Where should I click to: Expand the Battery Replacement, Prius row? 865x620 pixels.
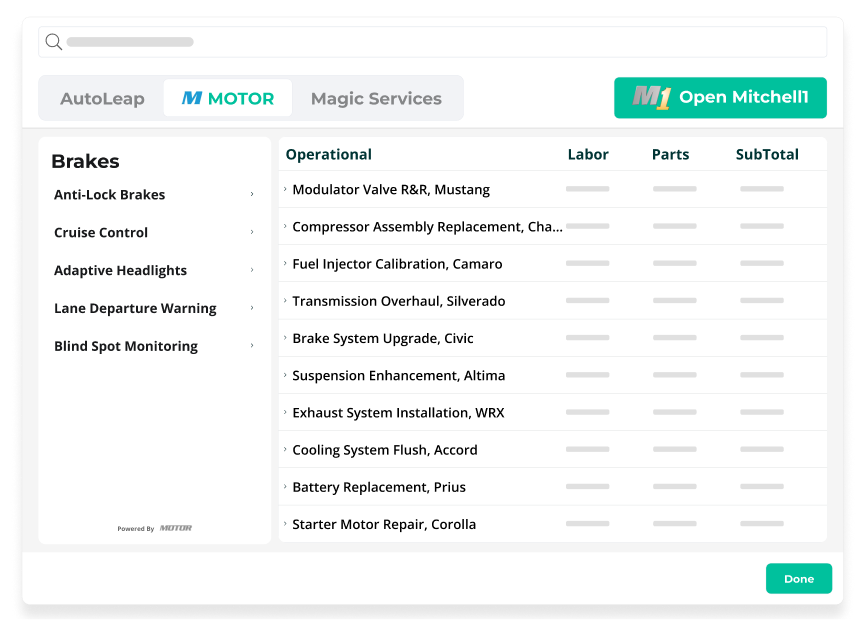click(x=285, y=487)
